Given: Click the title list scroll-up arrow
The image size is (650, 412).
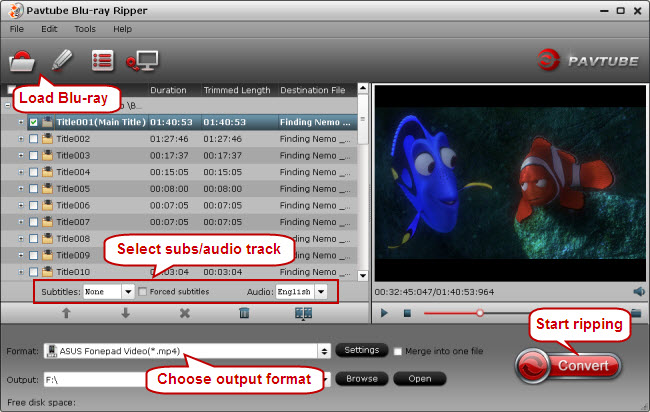Looking at the screenshot, I should point(363,88).
